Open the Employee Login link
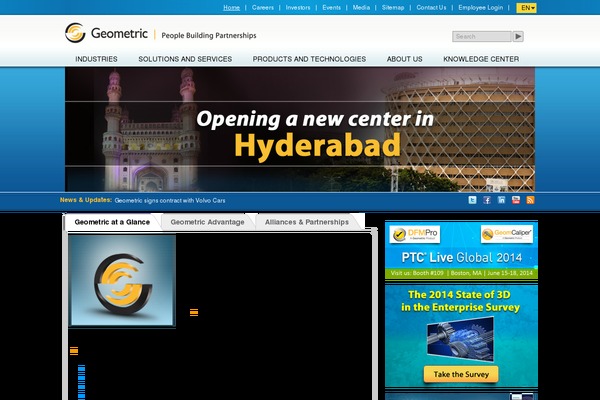The height and width of the screenshot is (400, 600). point(480,7)
